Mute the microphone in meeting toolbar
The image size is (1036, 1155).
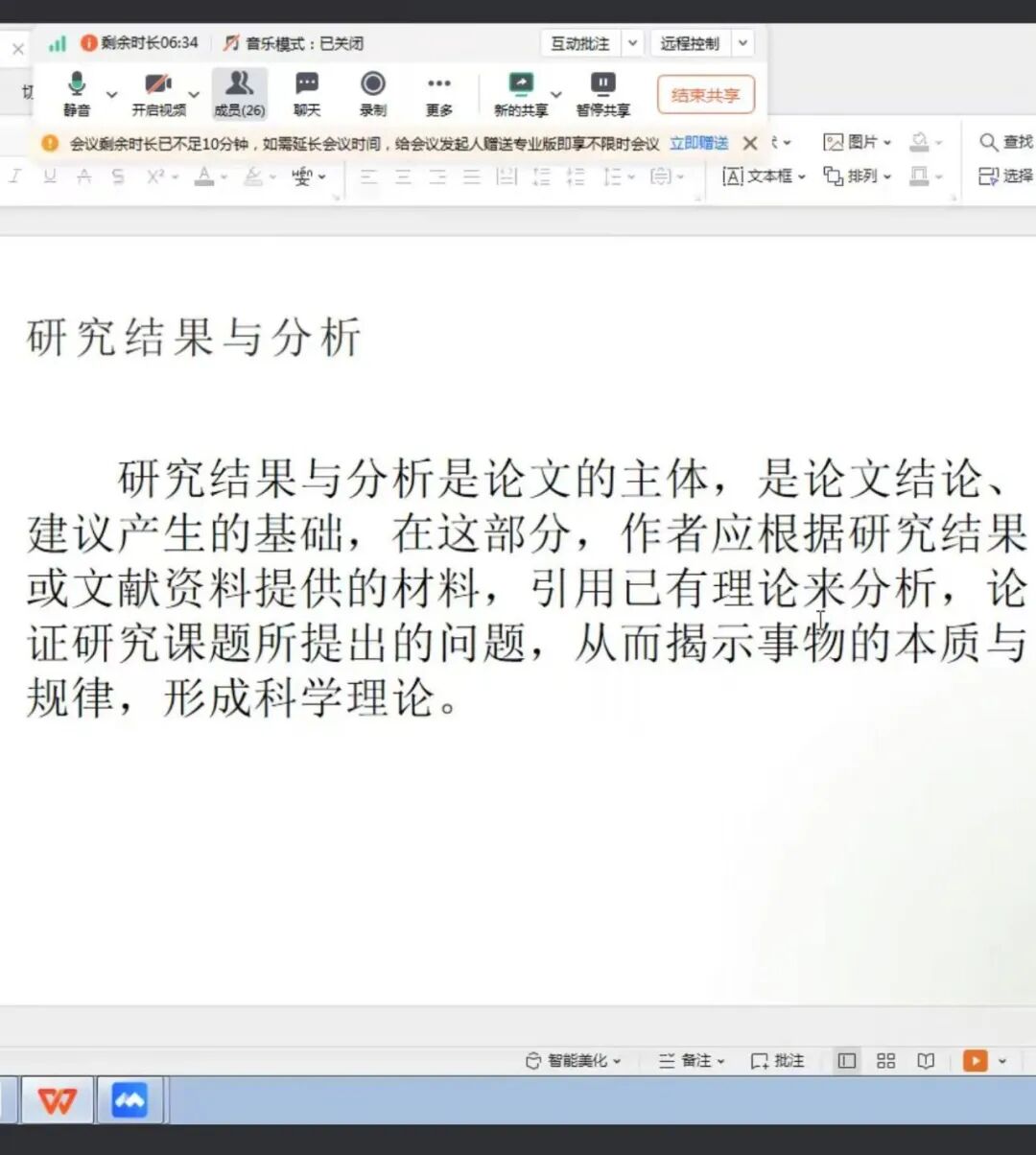coord(77,93)
